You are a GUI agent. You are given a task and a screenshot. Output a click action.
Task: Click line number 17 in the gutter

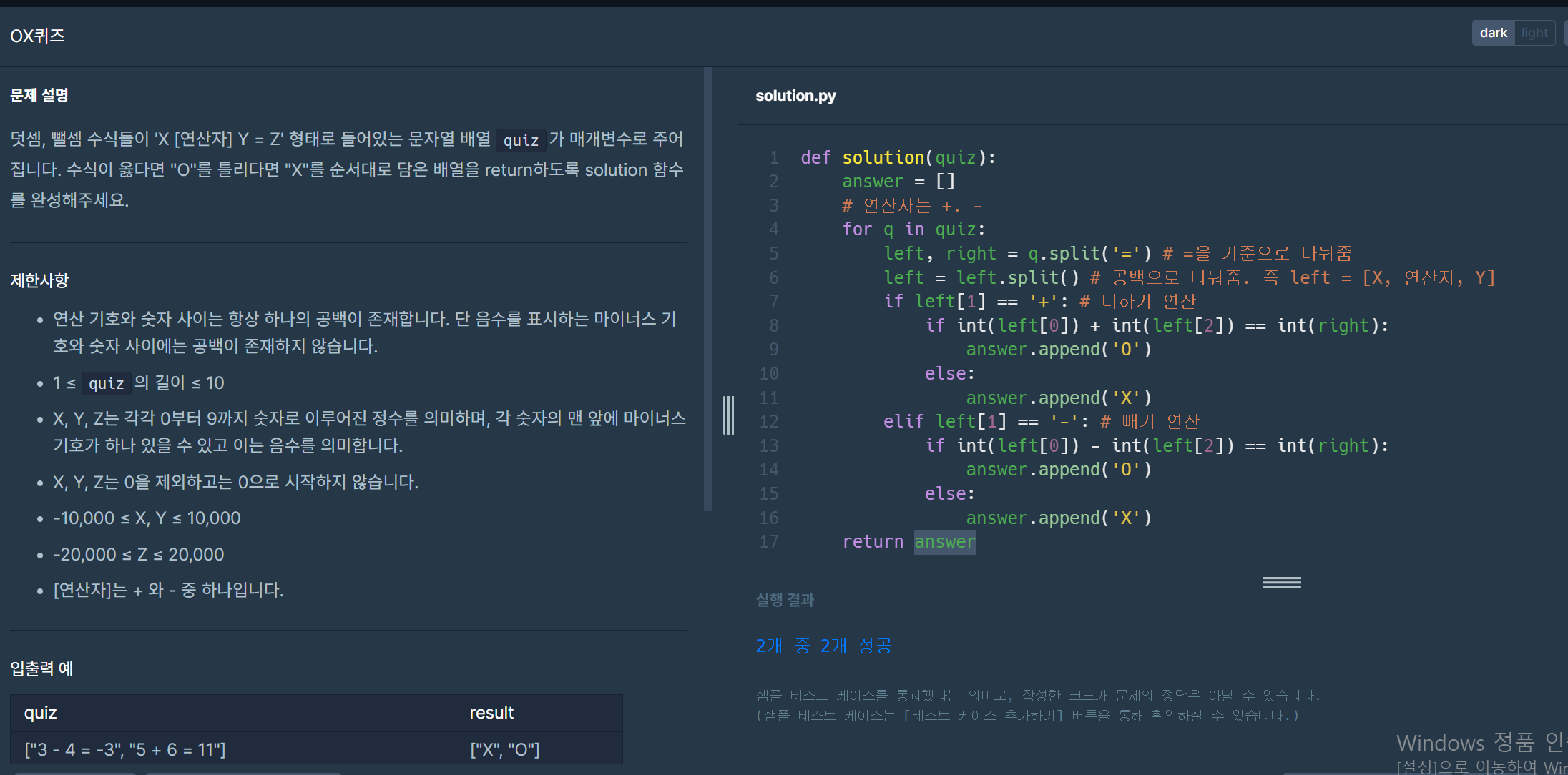pos(768,542)
